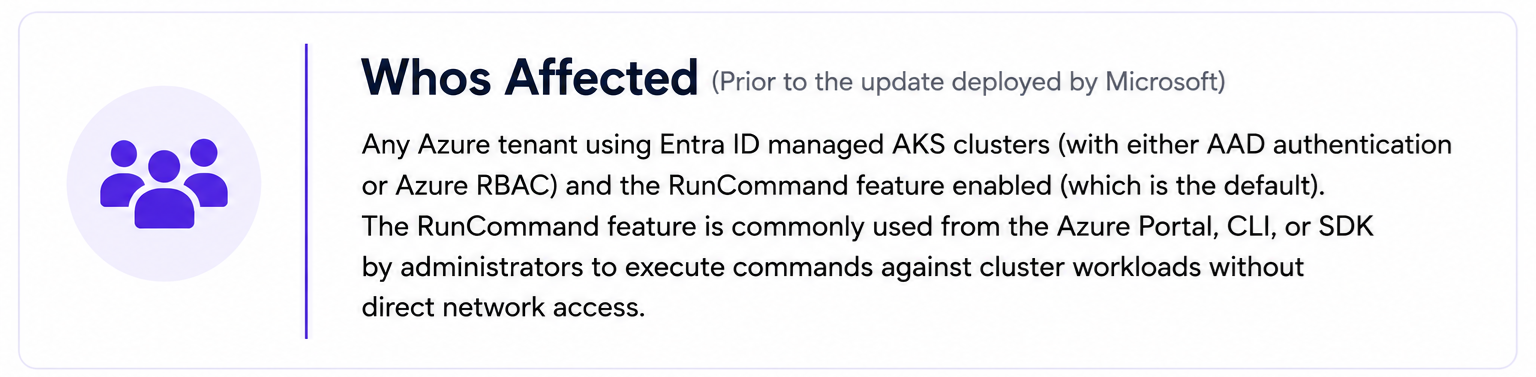Click the purple group of people icon
The image size is (1536, 377).
point(164,184)
